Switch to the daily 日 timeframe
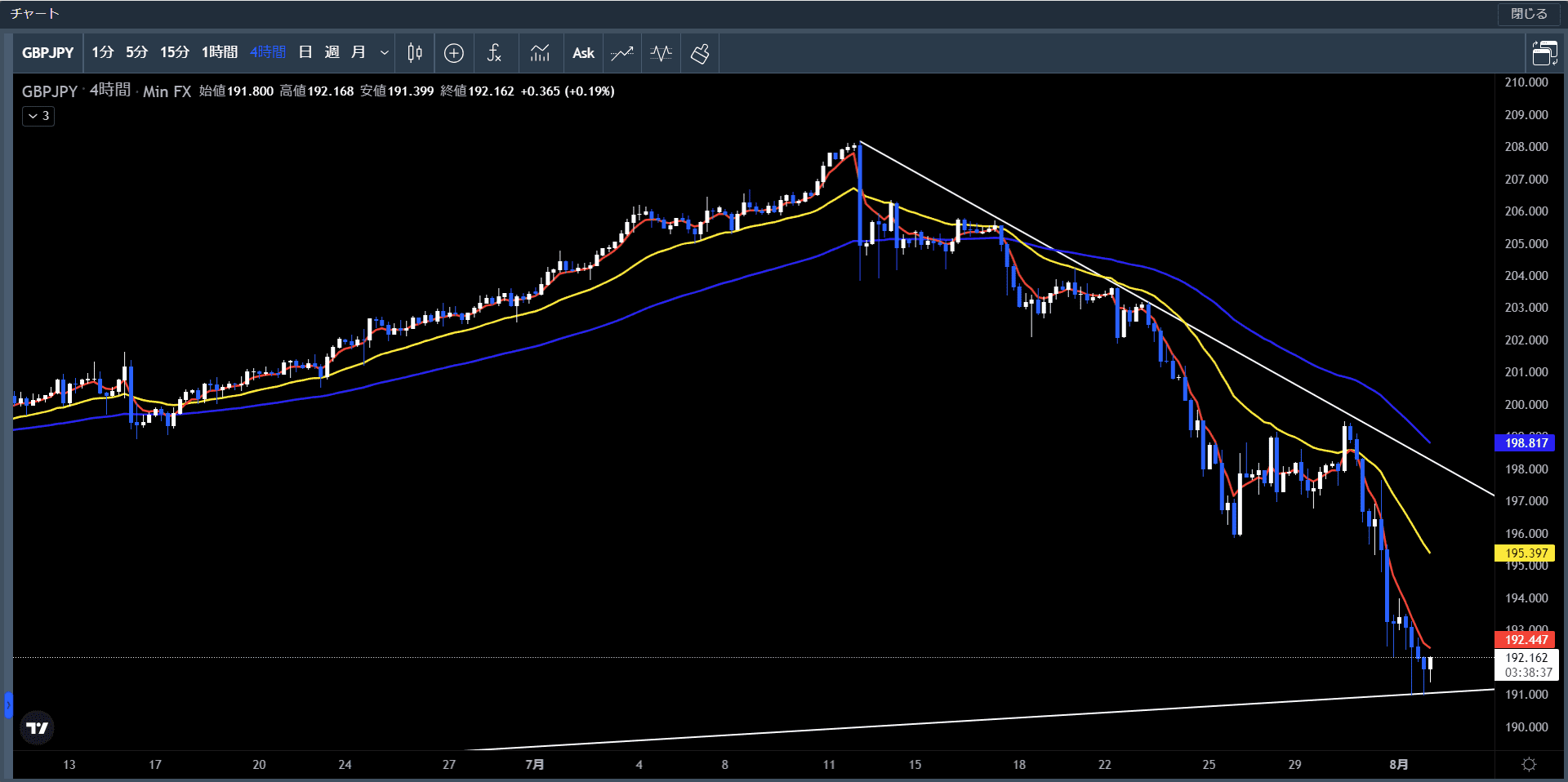 pyautogui.click(x=305, y=53)
